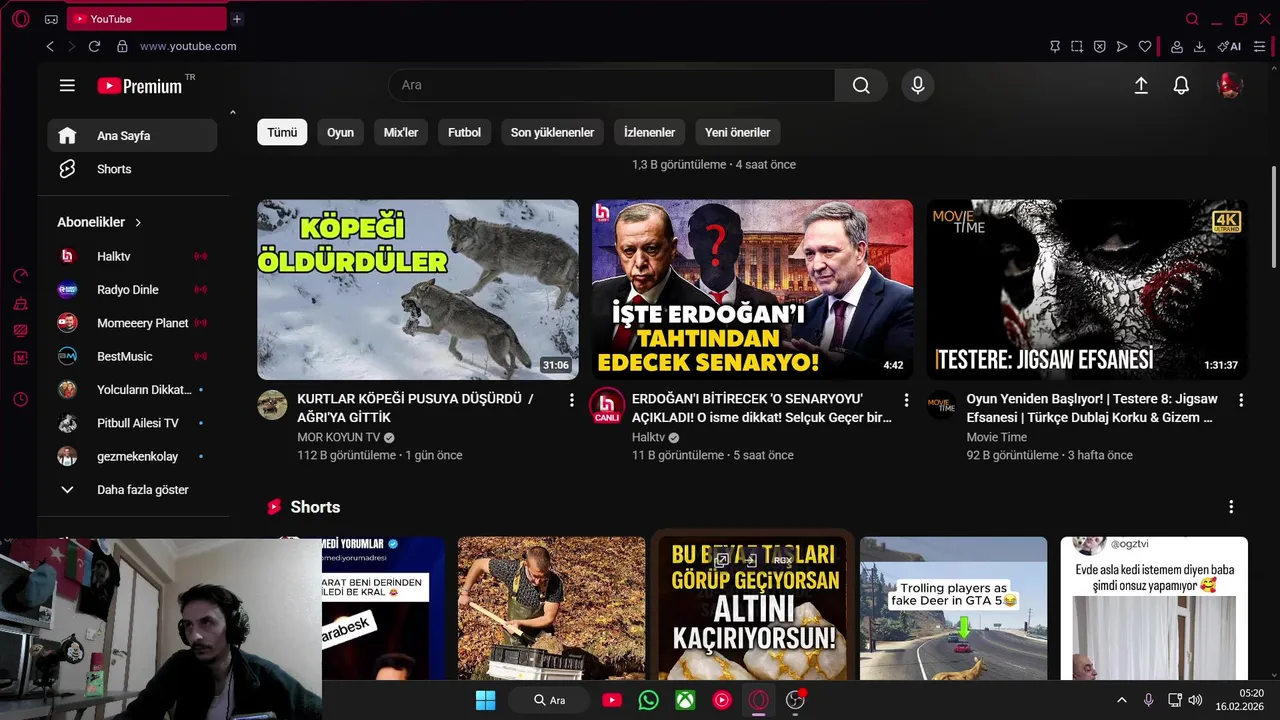
Task: Select the İzlenenler filter chip
Action: click(649, 132)
